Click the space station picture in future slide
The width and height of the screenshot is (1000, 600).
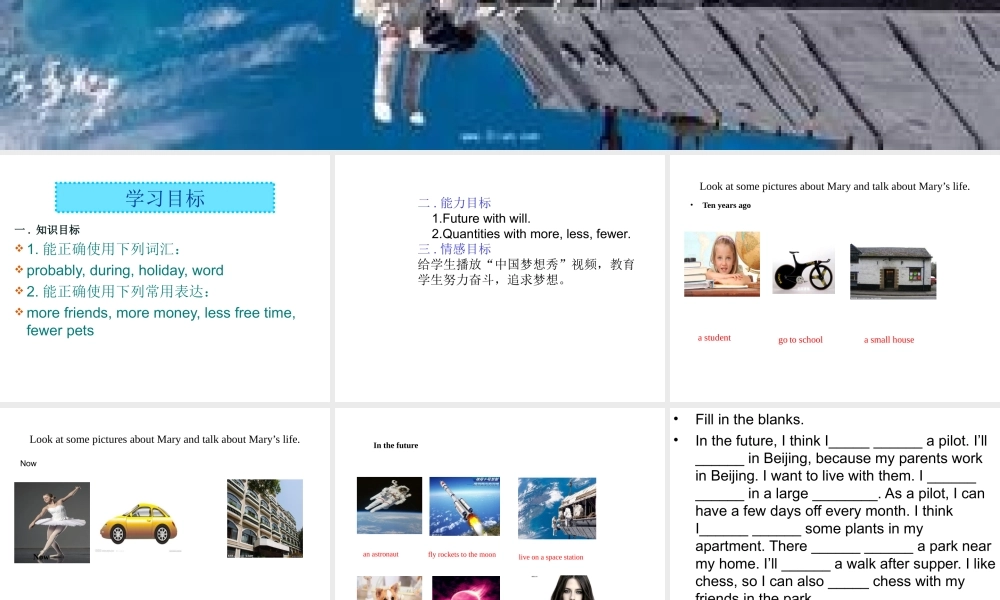[x=557, y=508]
